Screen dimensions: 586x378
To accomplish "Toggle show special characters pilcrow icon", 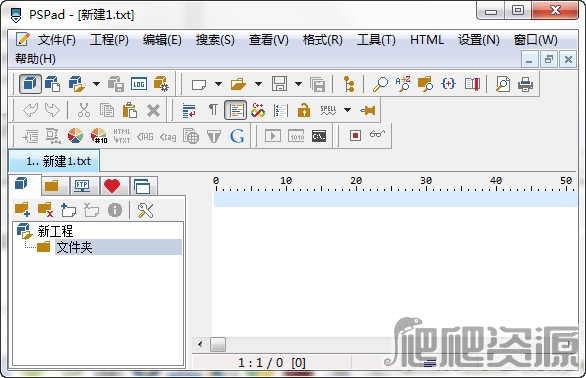I will pyautogui.click(x=213, y=110).
